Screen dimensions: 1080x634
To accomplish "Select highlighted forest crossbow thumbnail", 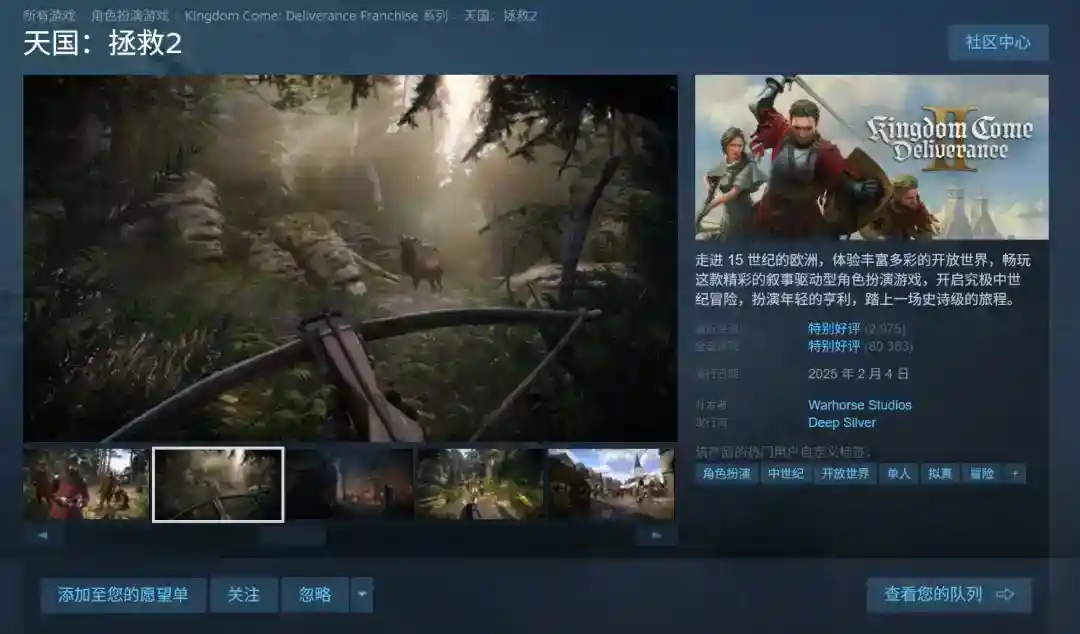I will click(x=218, y=484).
